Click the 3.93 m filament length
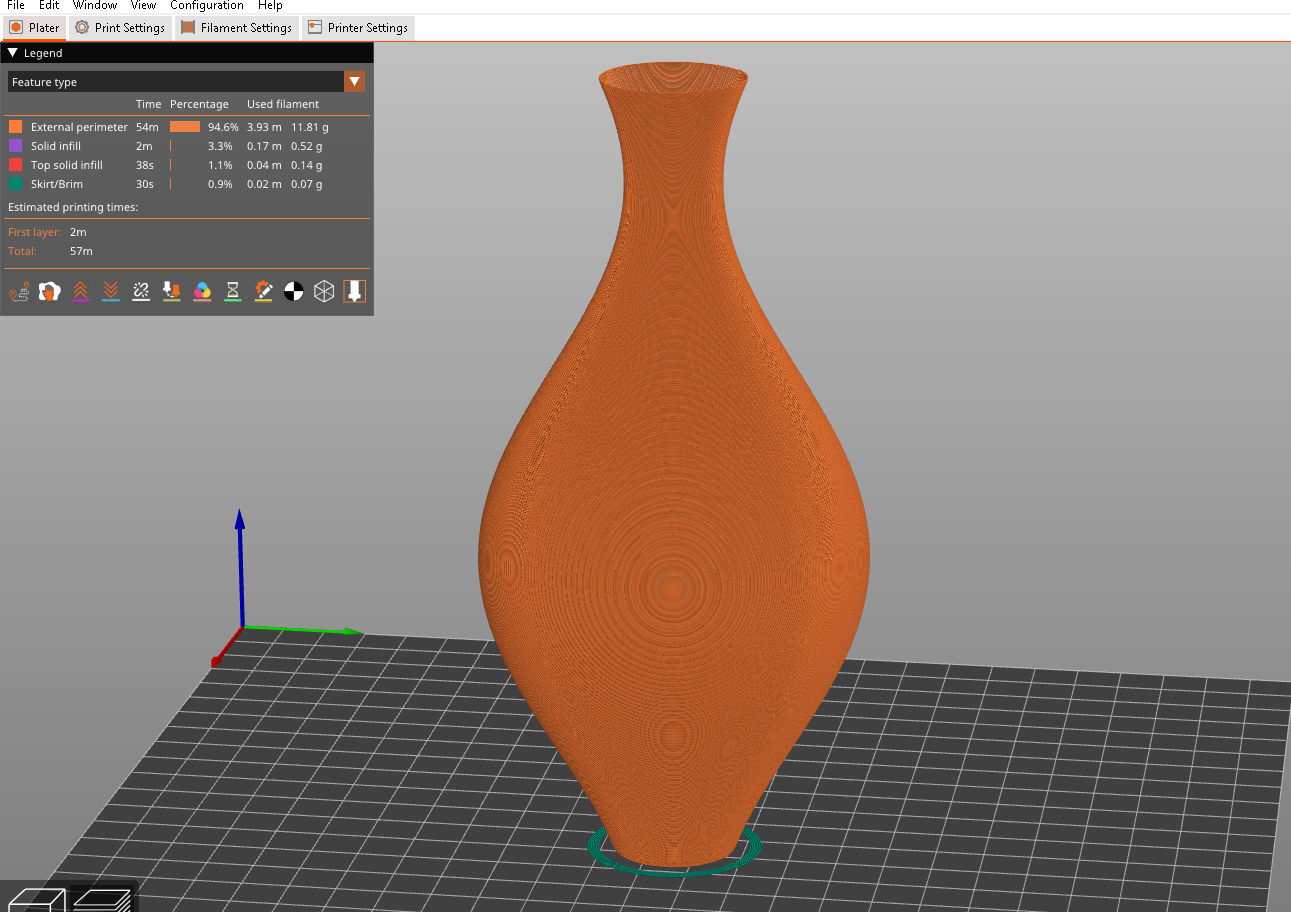 pyautogui.click(x=264, y=127)
